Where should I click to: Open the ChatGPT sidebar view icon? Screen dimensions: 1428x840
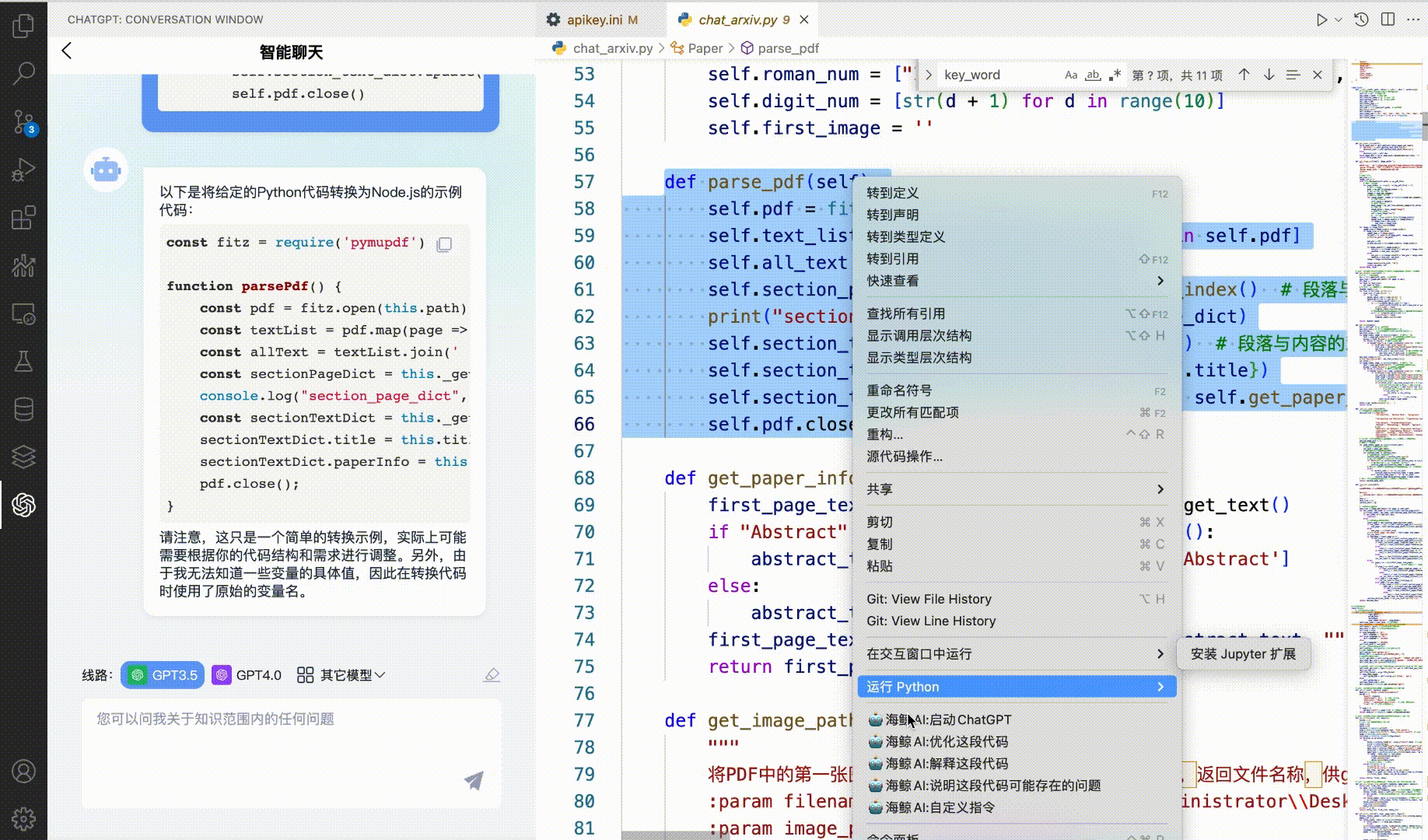[x=23, y=505]
